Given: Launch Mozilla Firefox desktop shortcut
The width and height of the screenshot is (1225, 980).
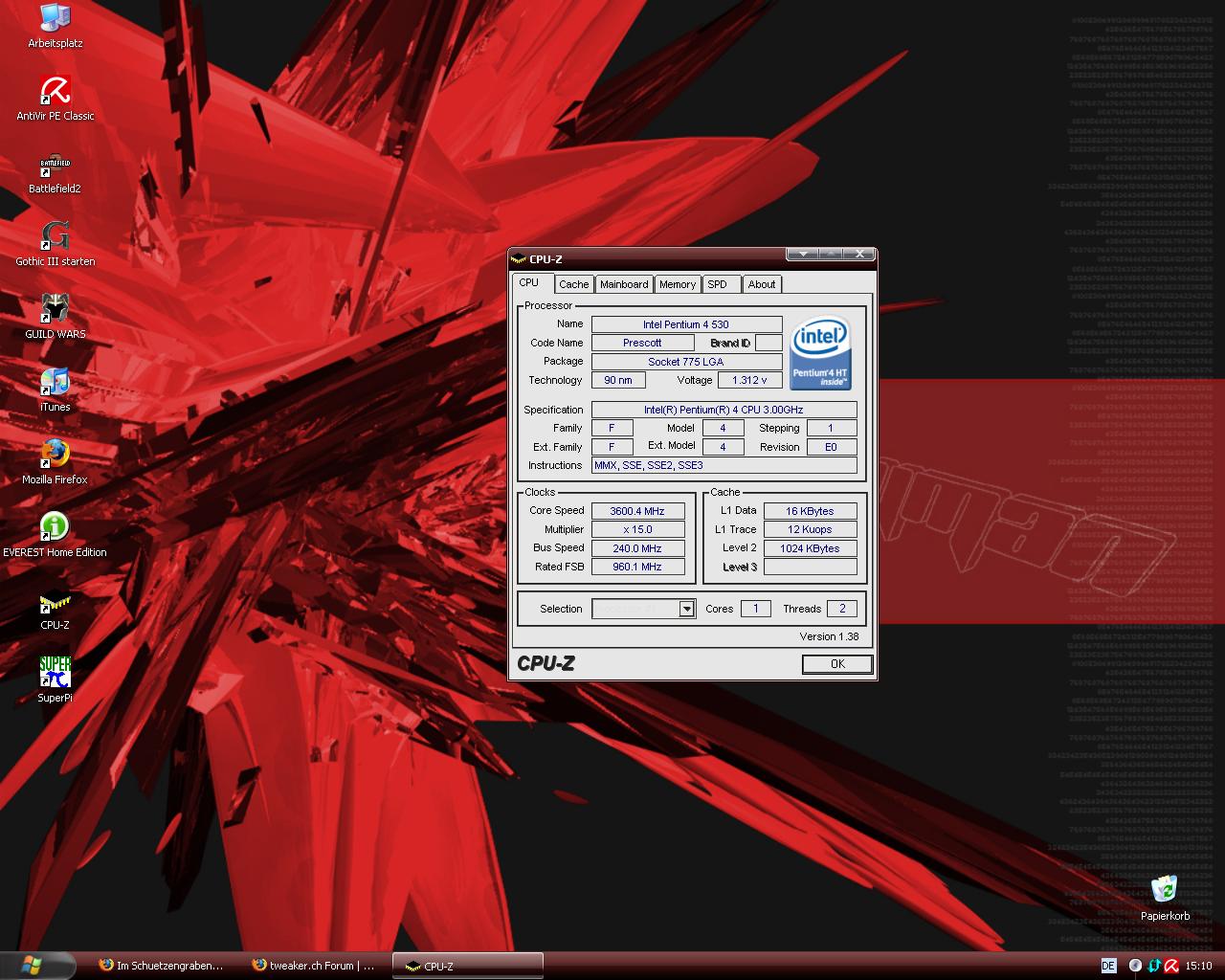Looking at the screenshot, I should (55, 456).
